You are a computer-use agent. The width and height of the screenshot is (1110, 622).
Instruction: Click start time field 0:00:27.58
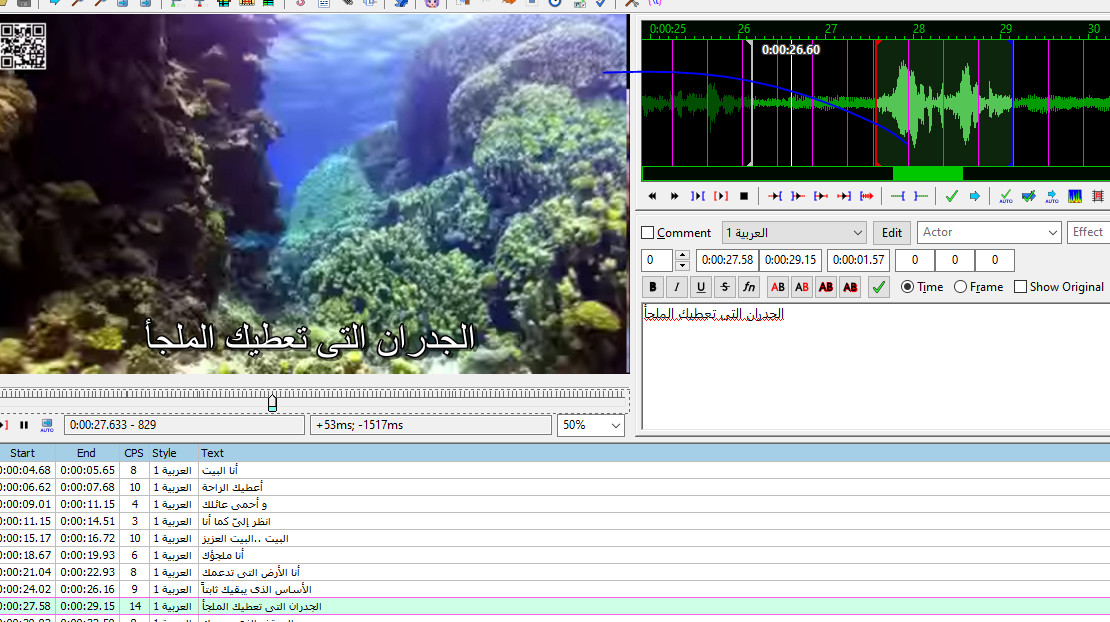pos(727,260)
